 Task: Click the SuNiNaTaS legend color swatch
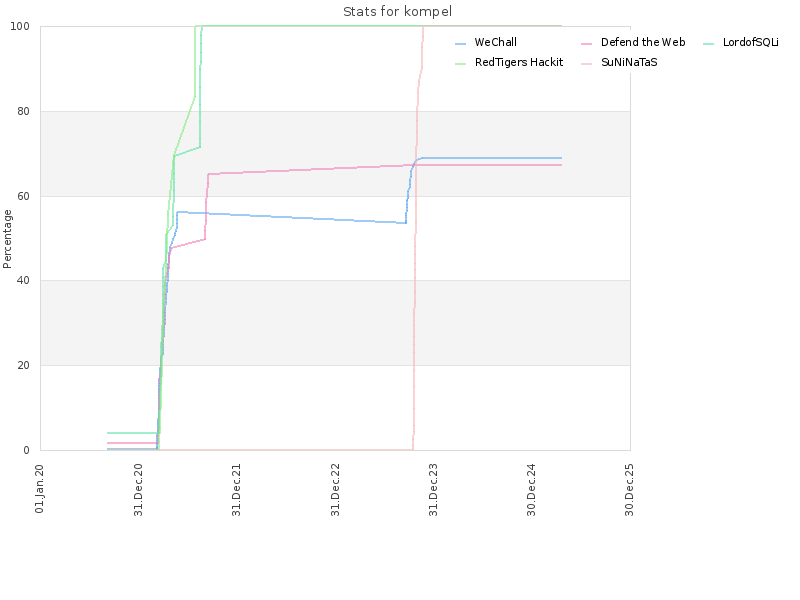pos(586,64)
